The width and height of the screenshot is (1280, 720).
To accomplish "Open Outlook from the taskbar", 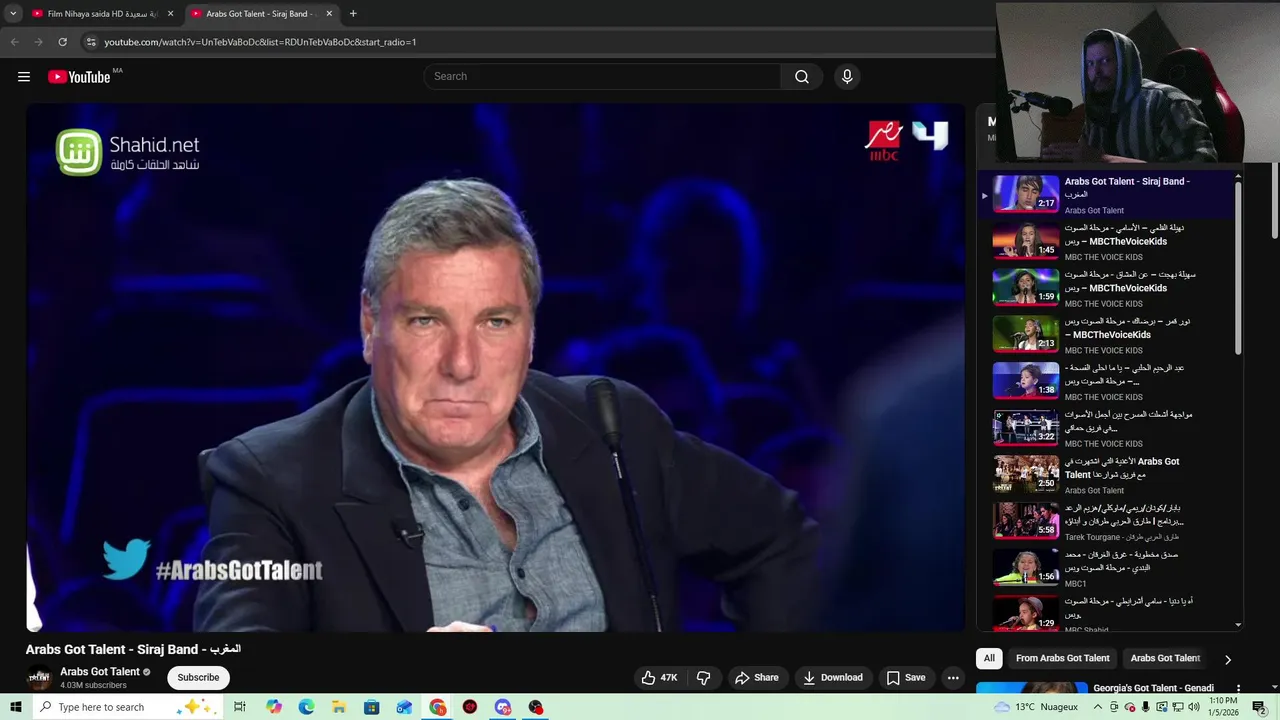I will 404,707.
